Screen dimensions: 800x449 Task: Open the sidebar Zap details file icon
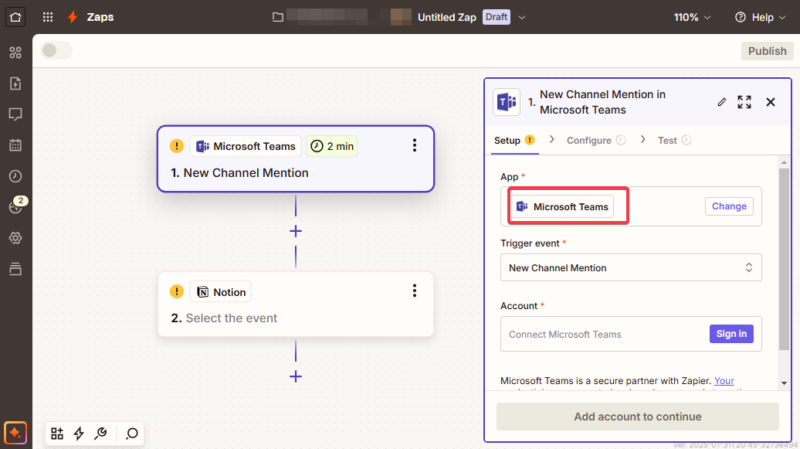pos(15,83)
